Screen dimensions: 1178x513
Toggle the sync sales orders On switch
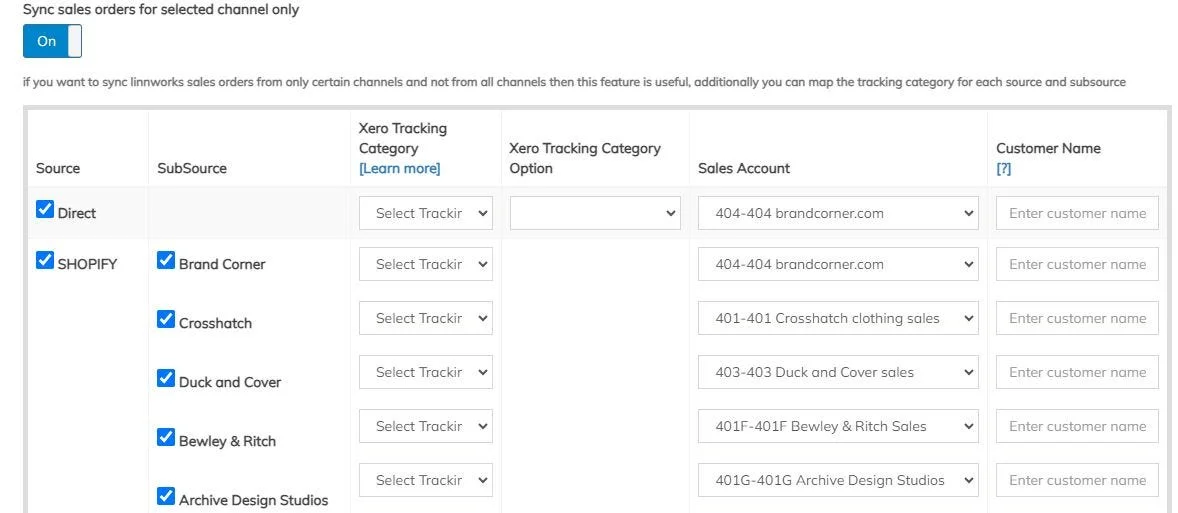pyautogui.click(x=52, y=42)
